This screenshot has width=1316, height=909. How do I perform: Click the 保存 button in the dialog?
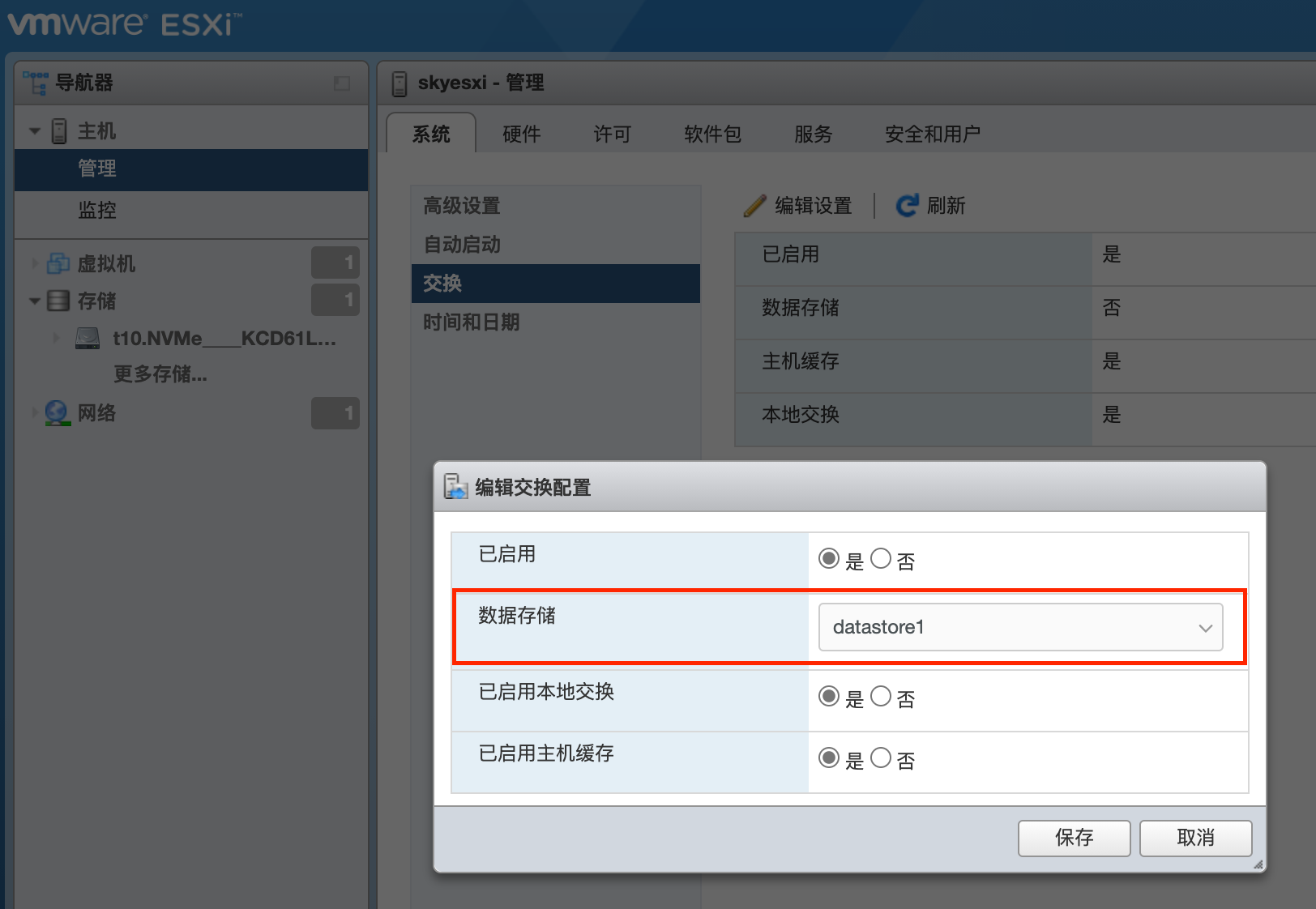(x=1074, y=838)
